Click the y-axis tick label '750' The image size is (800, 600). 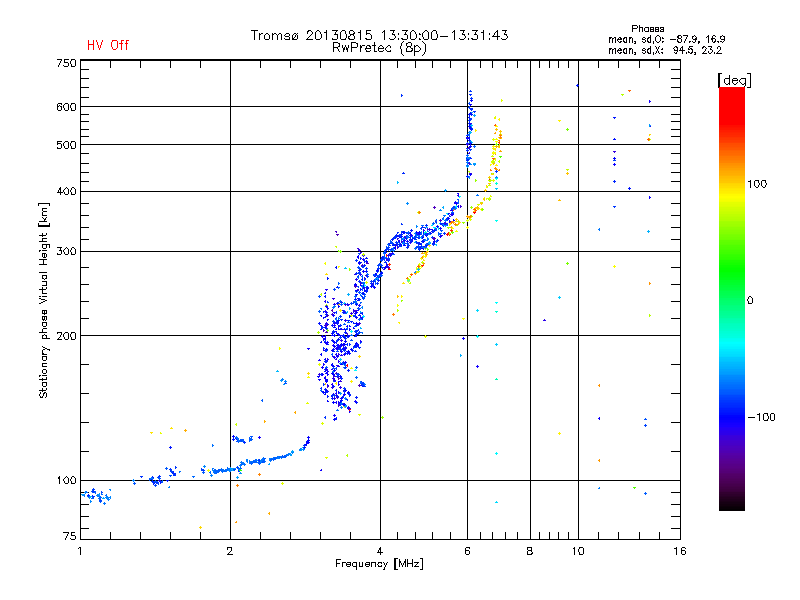point(67,63)
